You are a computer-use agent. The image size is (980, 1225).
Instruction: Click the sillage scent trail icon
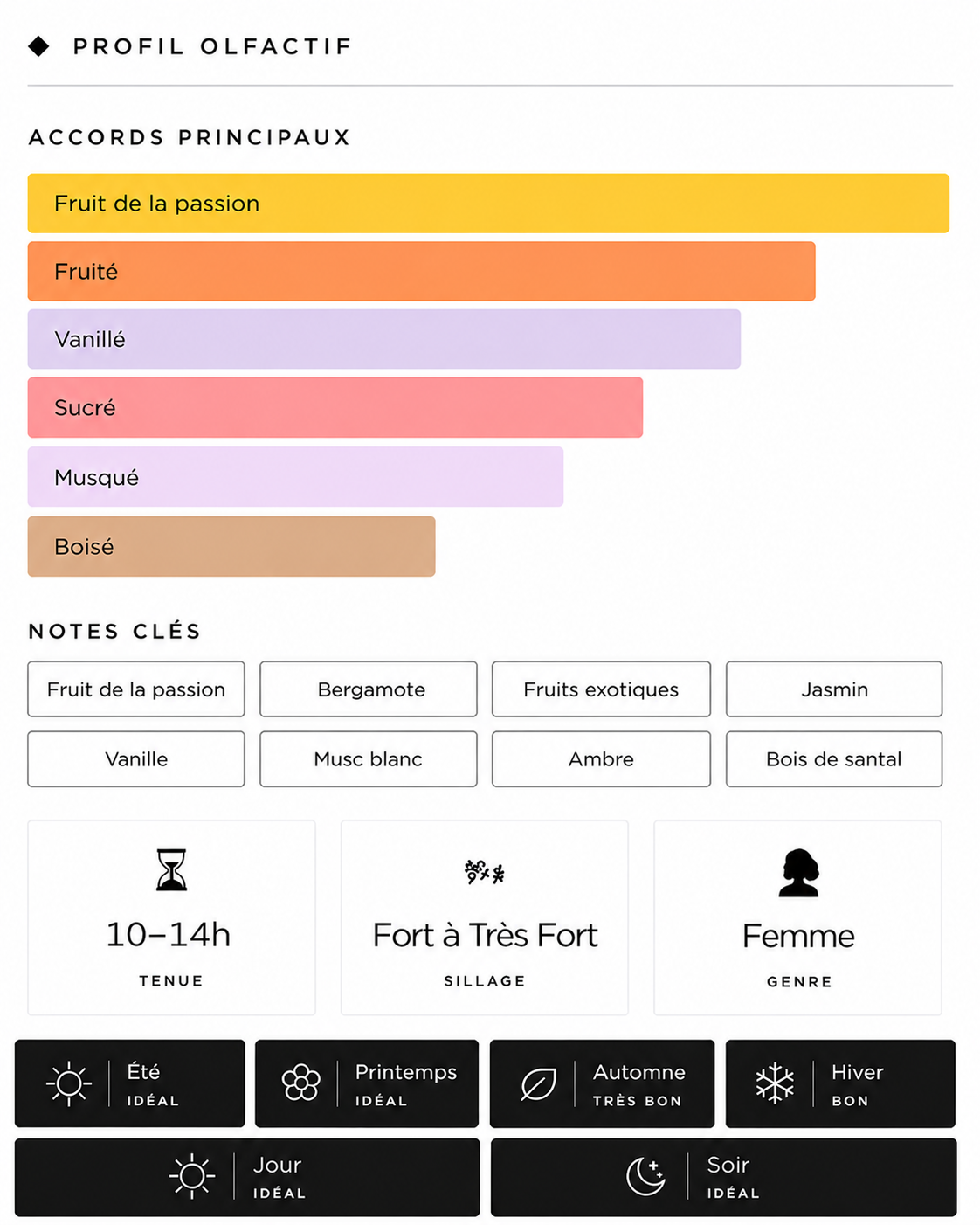(x=485, y=871)
